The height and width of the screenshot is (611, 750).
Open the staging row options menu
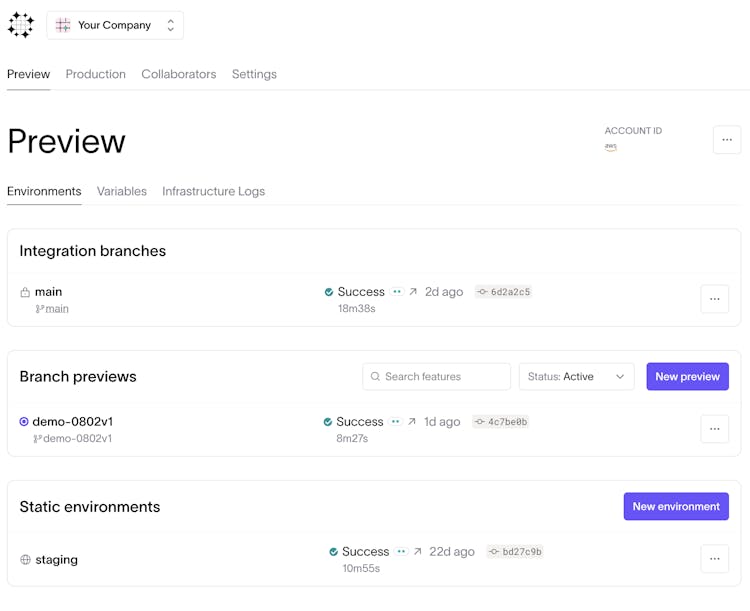pyautogui.click(x=714, y=559)
